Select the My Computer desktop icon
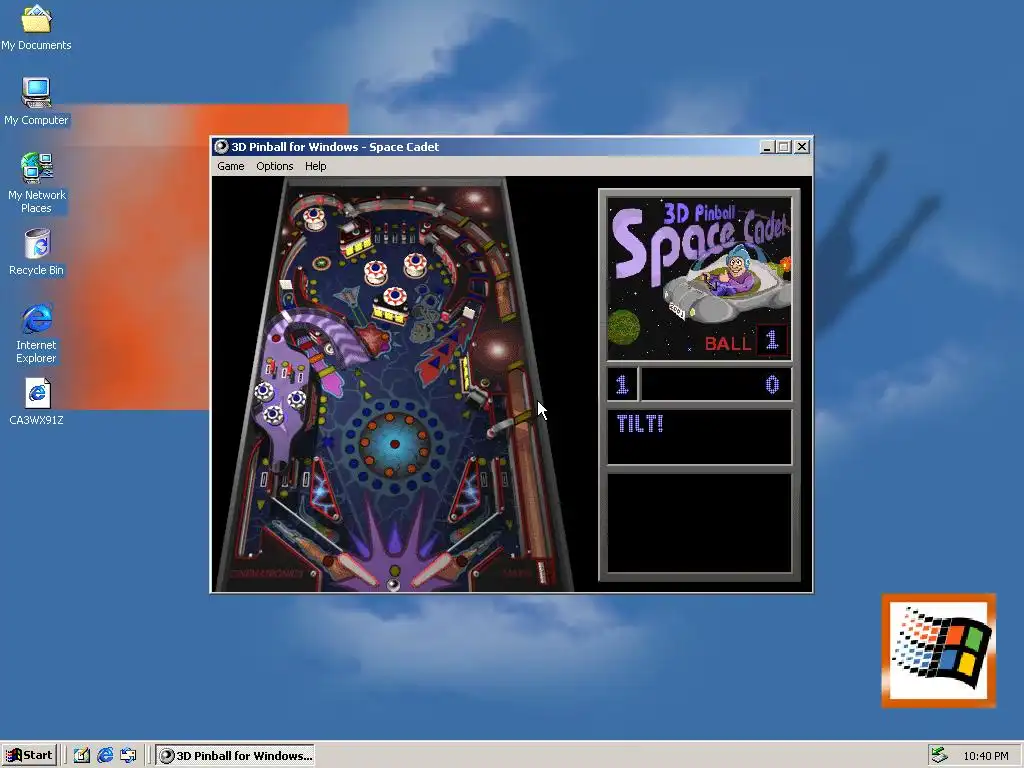Viewport: 1024px width, 768px height. coord(36,102)
